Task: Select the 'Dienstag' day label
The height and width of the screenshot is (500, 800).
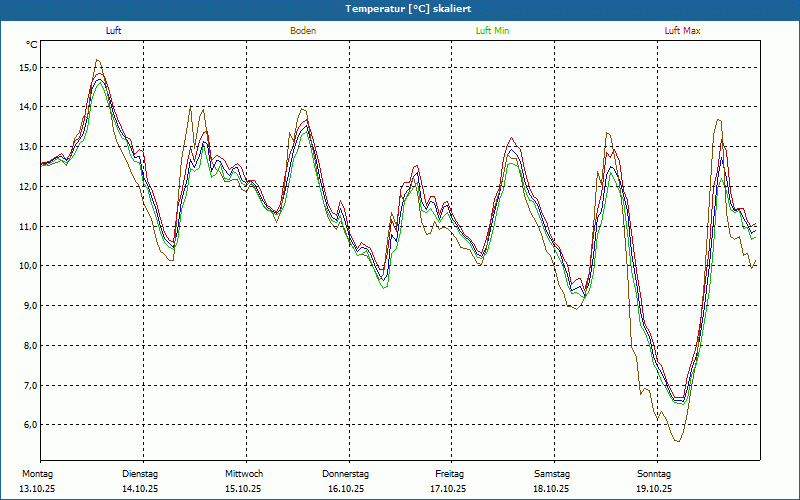Action: coord(140,473)
